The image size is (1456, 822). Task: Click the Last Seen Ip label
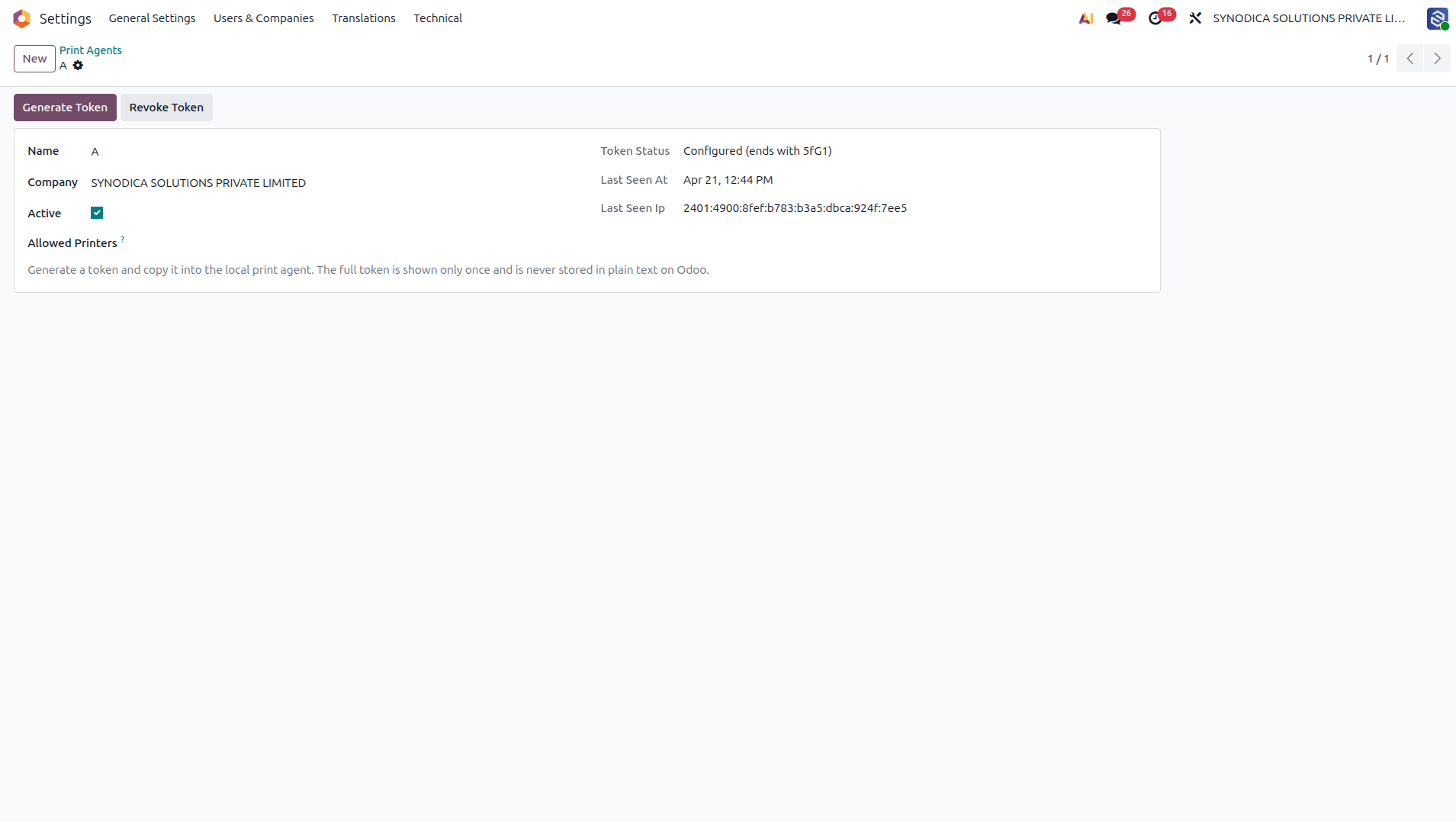point(632,208)
